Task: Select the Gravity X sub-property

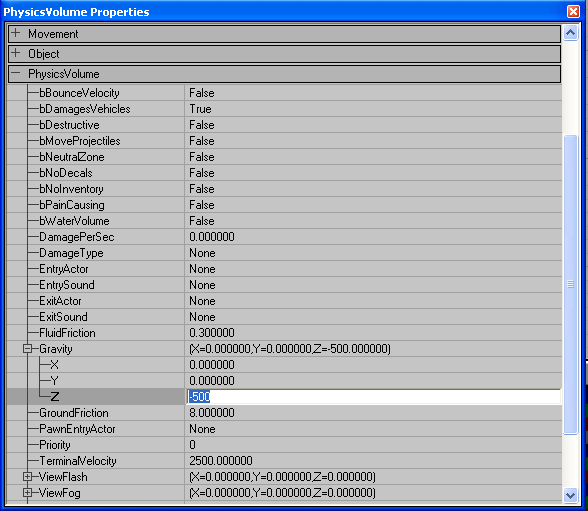Action: [54, 365]
